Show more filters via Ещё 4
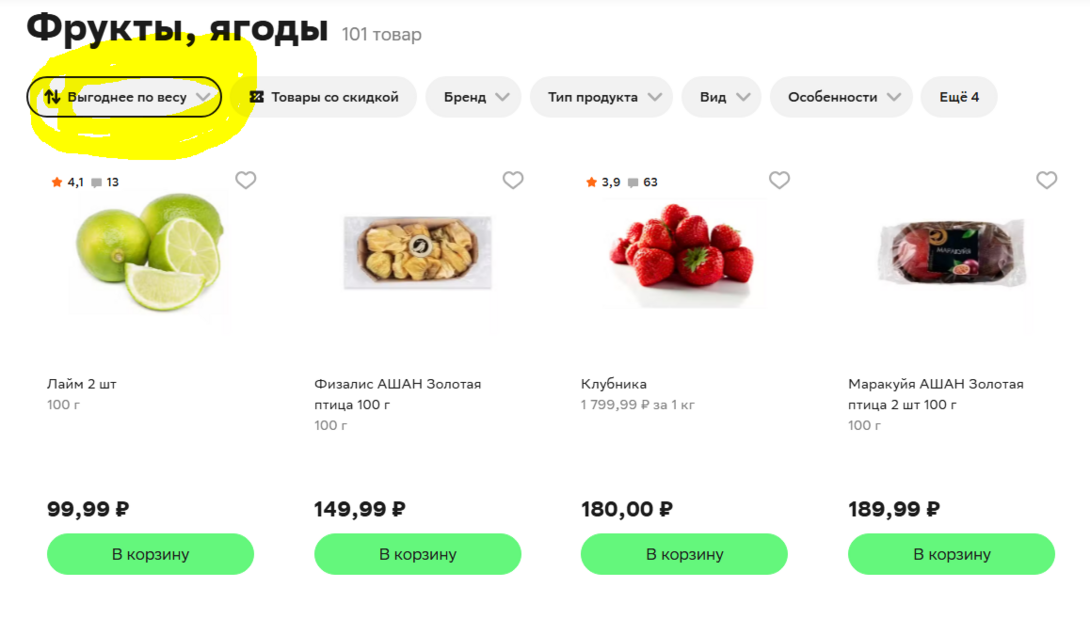 [958, 97]
